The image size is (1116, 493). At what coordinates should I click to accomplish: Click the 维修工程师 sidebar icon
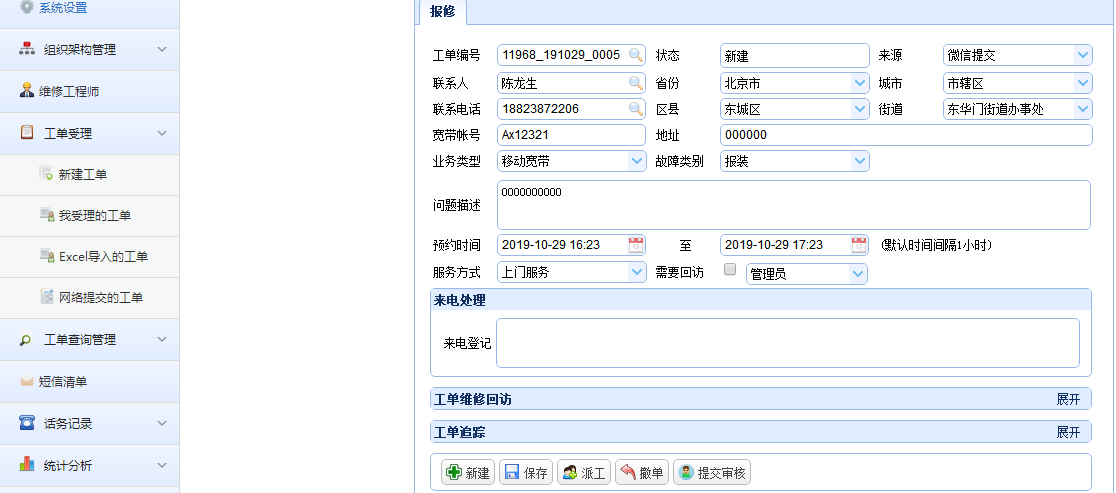tap(27, 91)
